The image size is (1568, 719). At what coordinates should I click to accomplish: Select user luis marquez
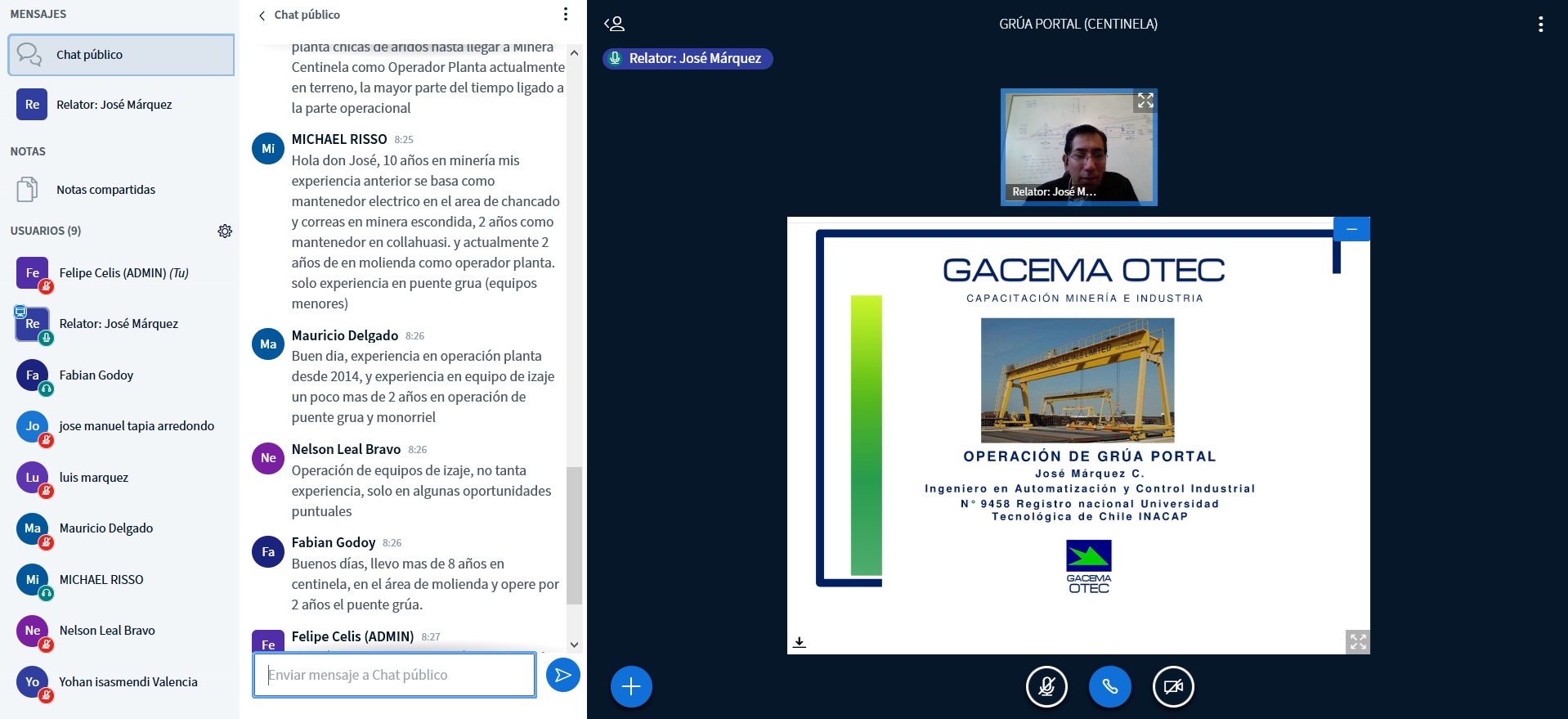pos(121,478)
